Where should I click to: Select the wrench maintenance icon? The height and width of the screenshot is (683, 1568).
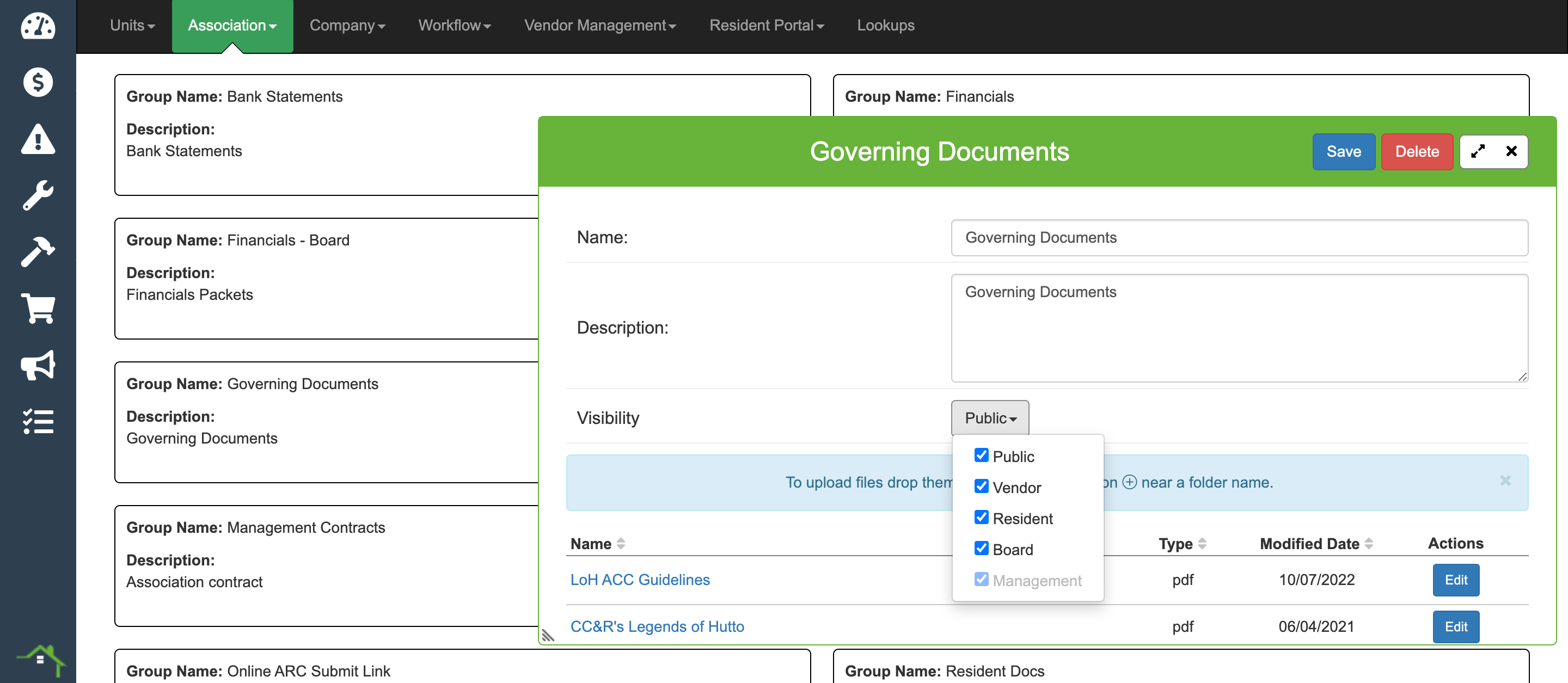(38, 195)
